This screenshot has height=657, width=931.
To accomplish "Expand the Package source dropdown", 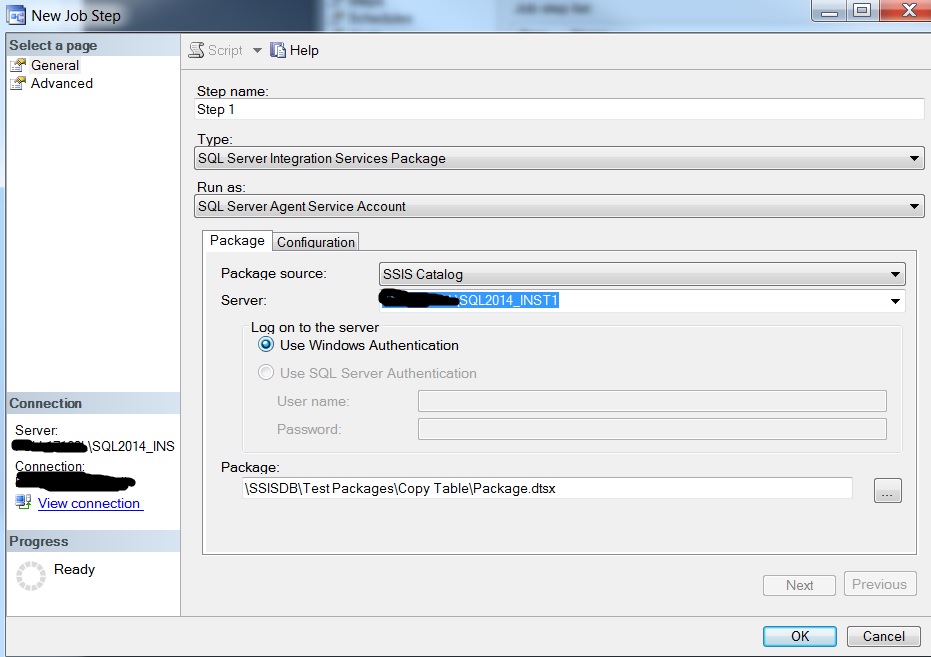I will pyautogui.click(x=896, y=274).
